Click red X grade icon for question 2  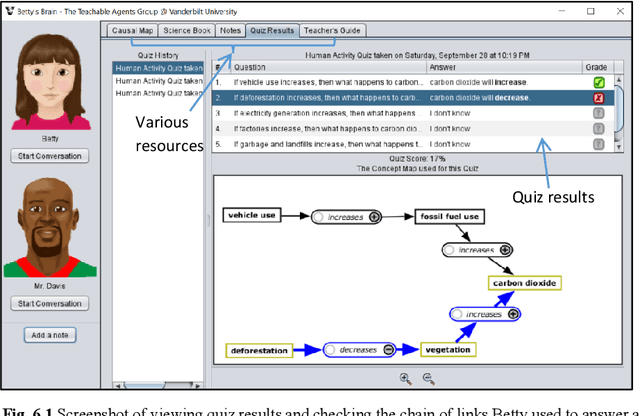point(598,98)
